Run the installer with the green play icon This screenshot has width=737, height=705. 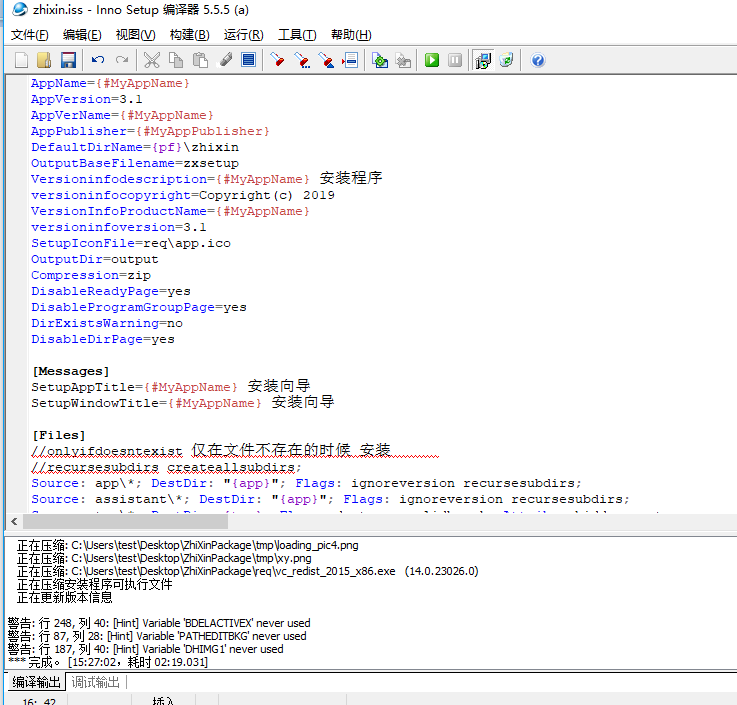pyautogui.click(x=432, y=60)
